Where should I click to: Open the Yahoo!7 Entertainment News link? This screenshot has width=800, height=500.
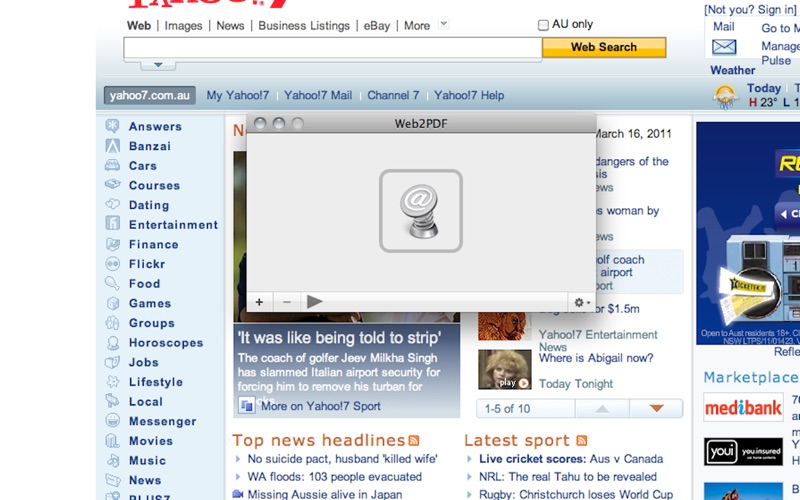598,340
